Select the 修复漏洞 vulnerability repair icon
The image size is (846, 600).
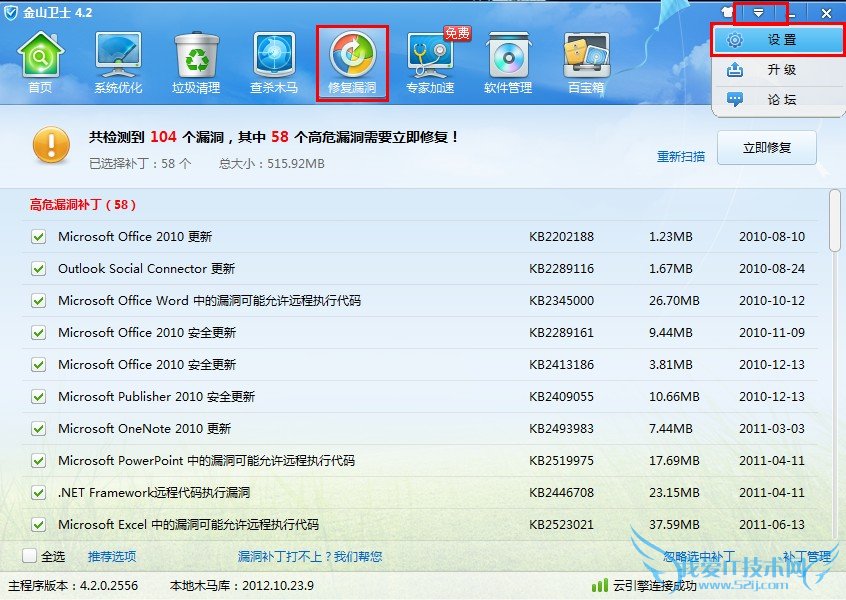(x=352, y=63)
